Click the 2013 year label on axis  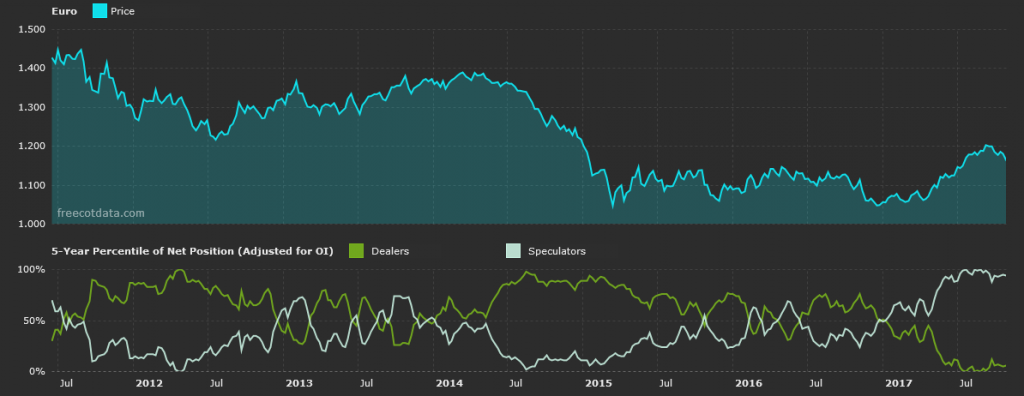tap(298, 384)
